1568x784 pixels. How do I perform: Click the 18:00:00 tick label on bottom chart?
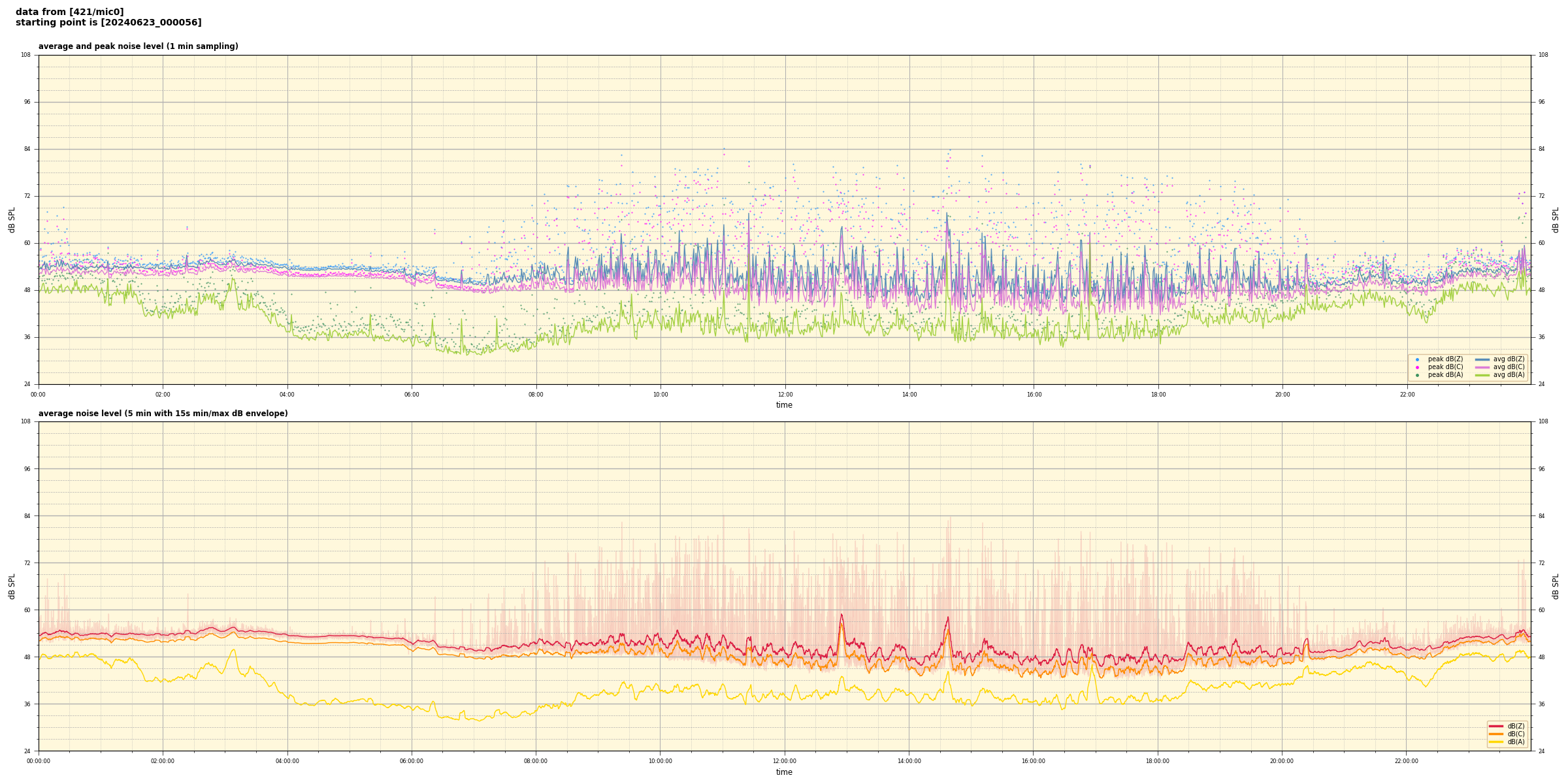[1158, 761]
